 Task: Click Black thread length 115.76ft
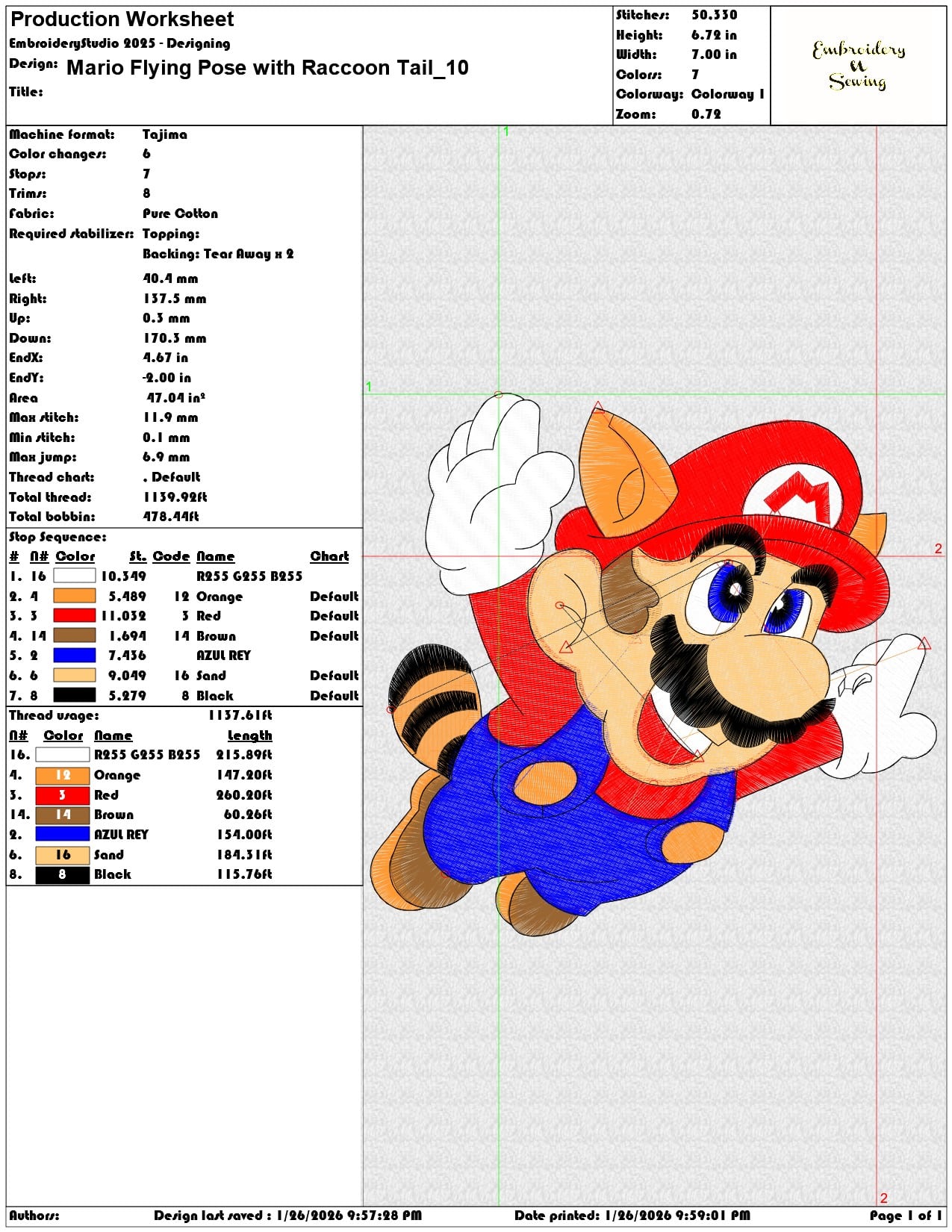point(243,874)
